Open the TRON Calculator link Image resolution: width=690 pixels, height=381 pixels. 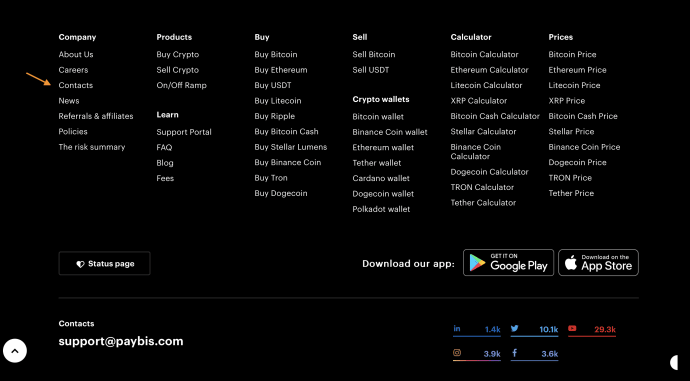(482, 187)
